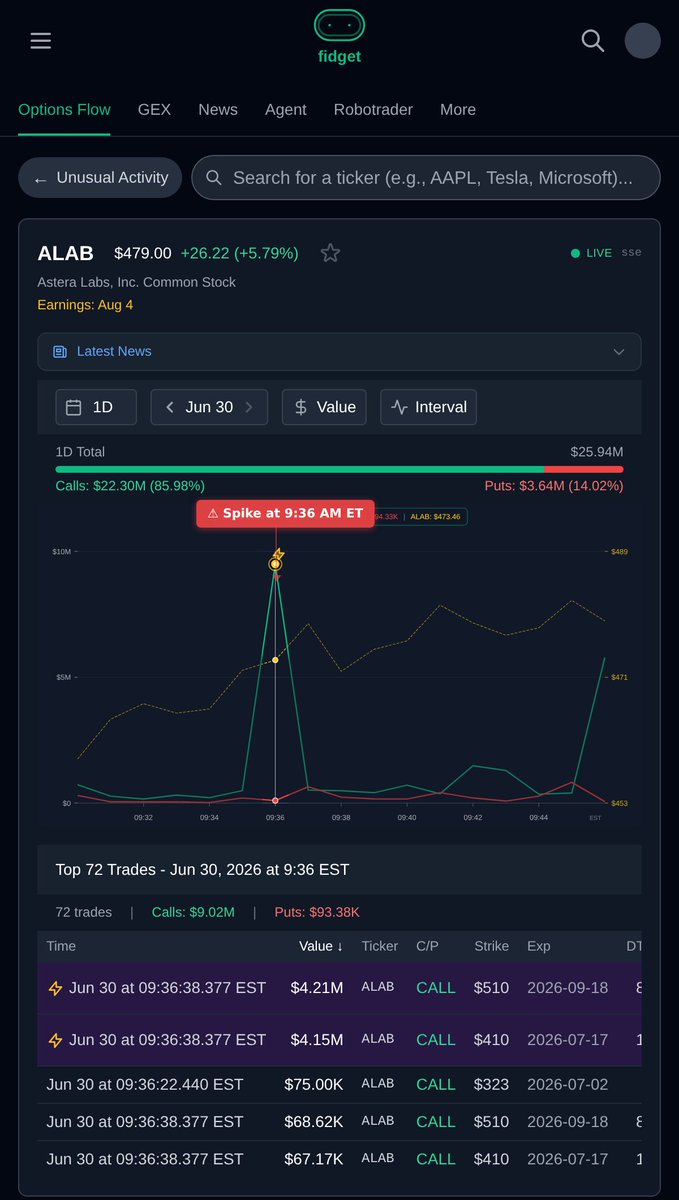Click the ALAB ticker heading

pyautogui.click(x=65, y=253)
